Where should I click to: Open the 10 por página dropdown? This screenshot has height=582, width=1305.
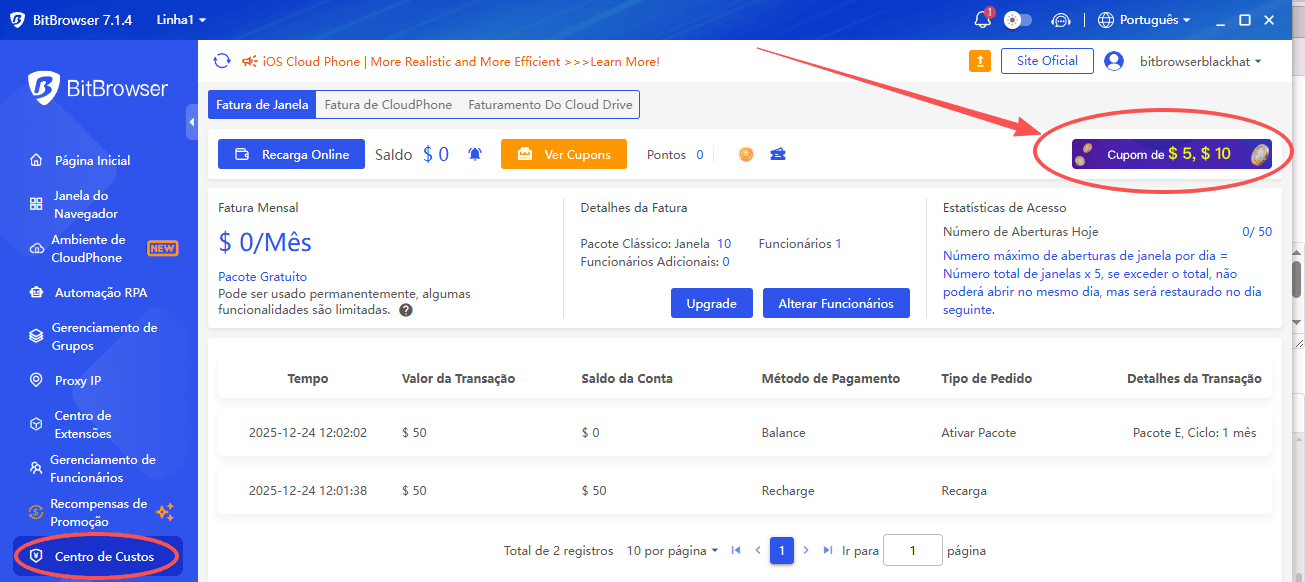672,550
